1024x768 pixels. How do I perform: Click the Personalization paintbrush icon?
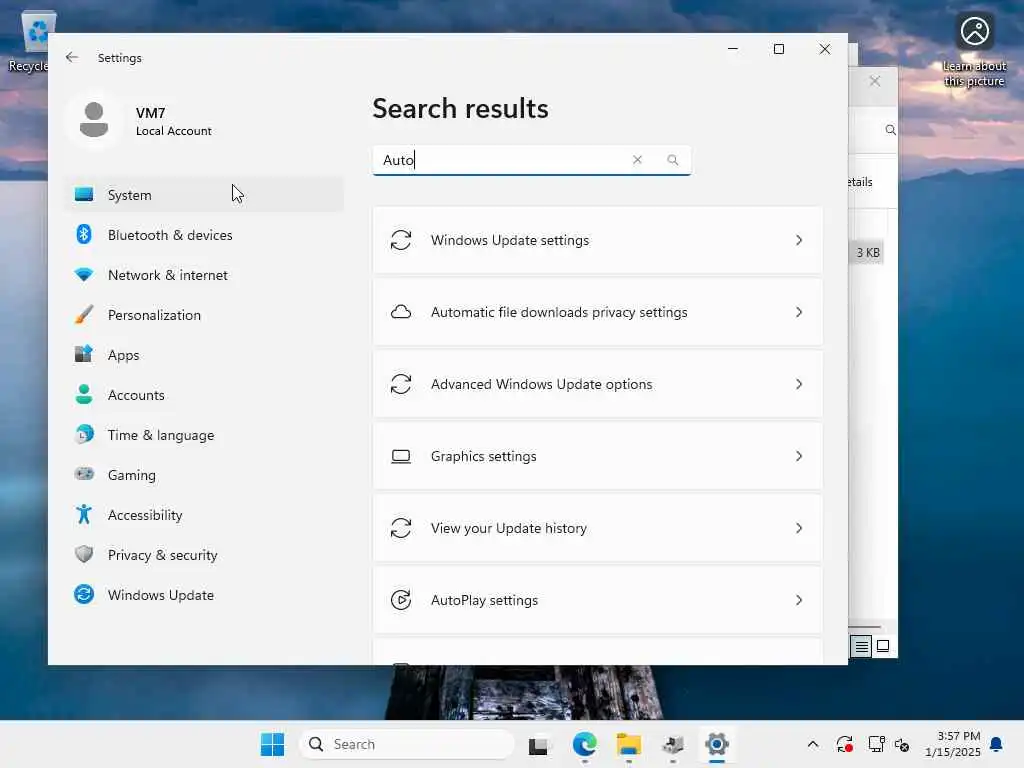click(84, 315)
